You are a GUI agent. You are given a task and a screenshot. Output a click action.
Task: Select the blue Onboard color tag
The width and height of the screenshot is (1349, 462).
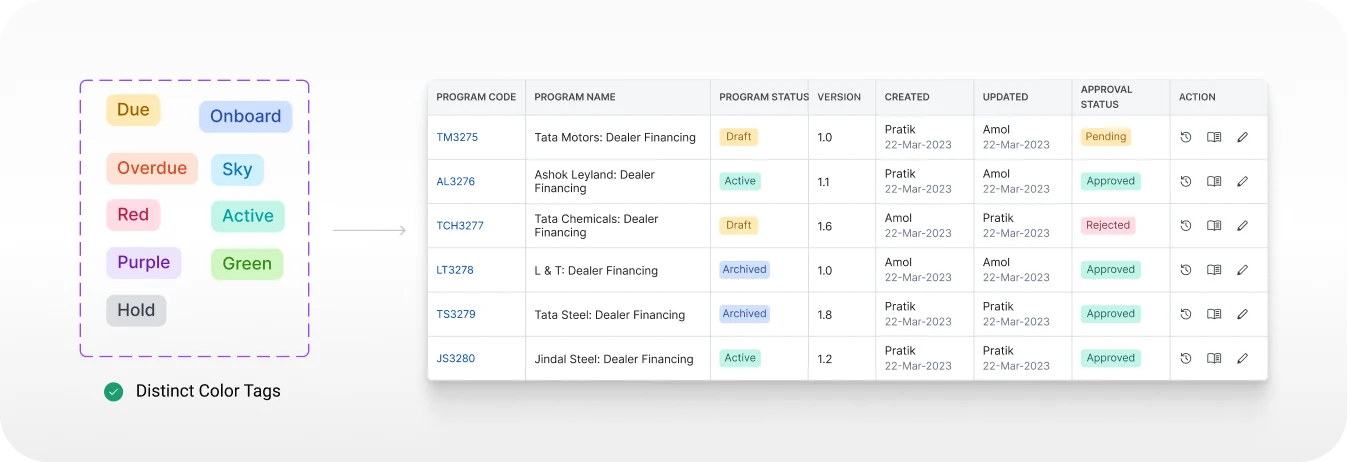click(x=245, y=116)
